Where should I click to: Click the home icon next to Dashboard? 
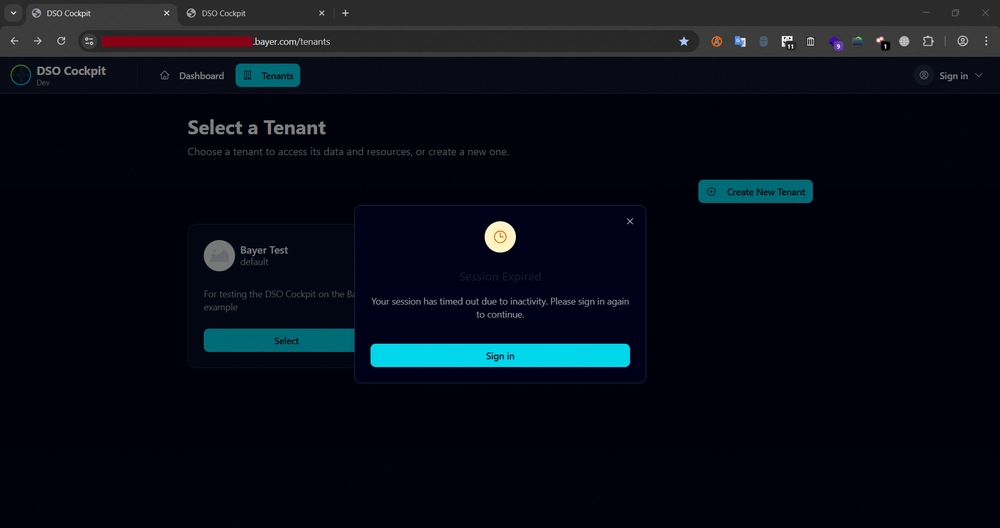[165, 75]
